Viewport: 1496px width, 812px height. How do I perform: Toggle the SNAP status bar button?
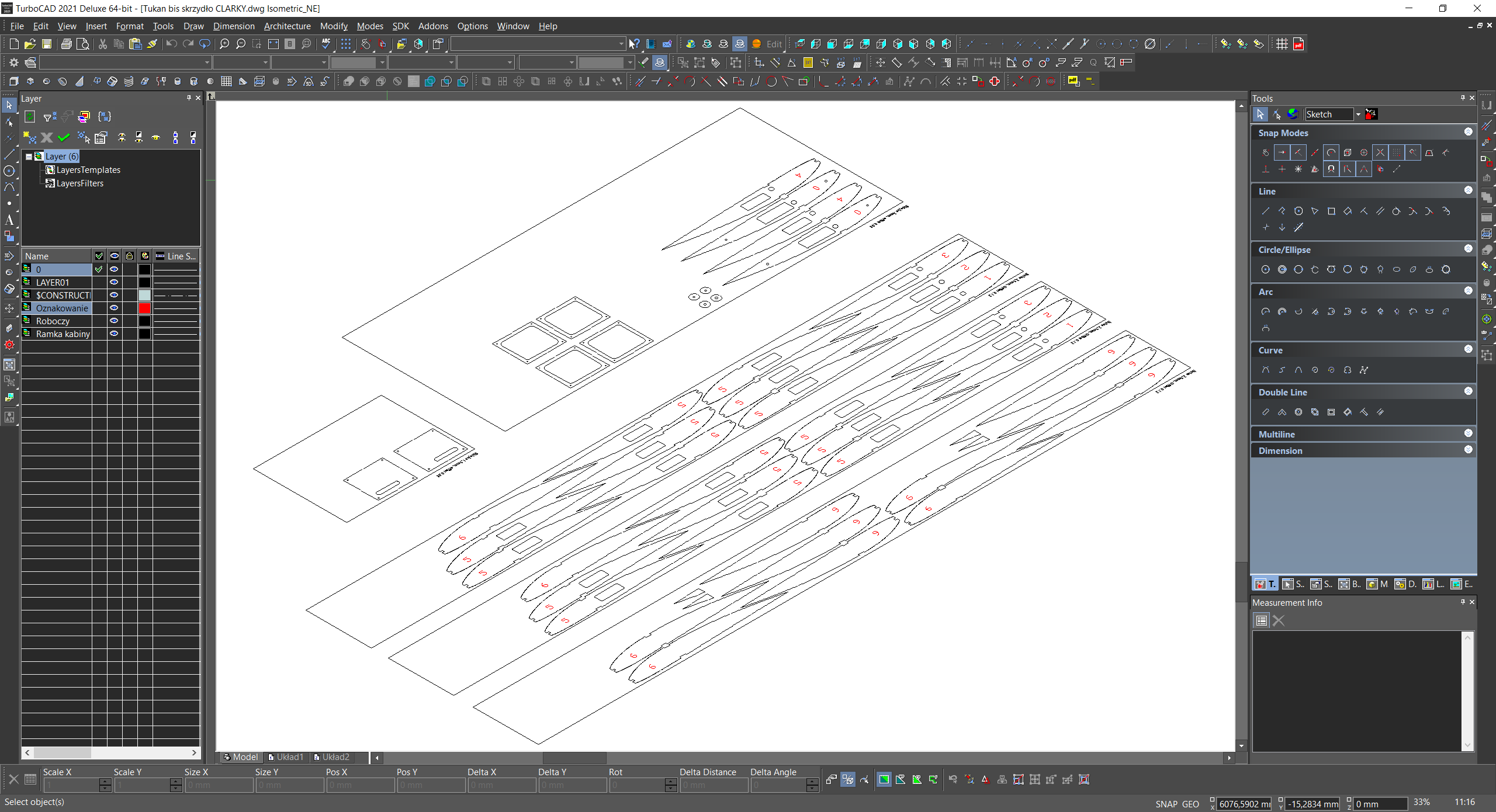click(1166, 804)
